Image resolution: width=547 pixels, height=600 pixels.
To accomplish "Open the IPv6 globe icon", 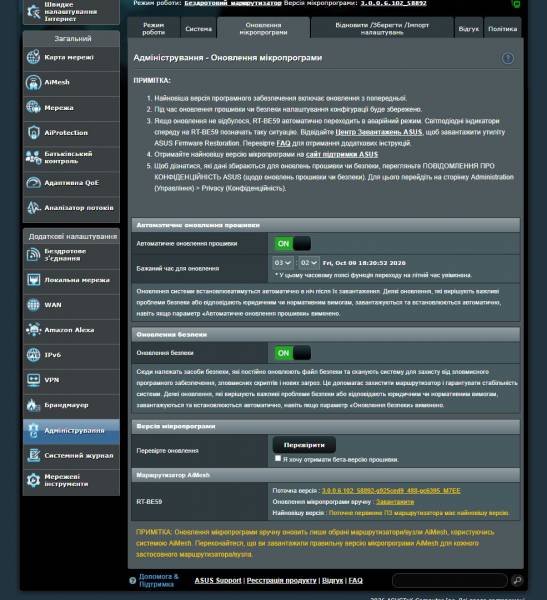I will (x=33, y=355).
